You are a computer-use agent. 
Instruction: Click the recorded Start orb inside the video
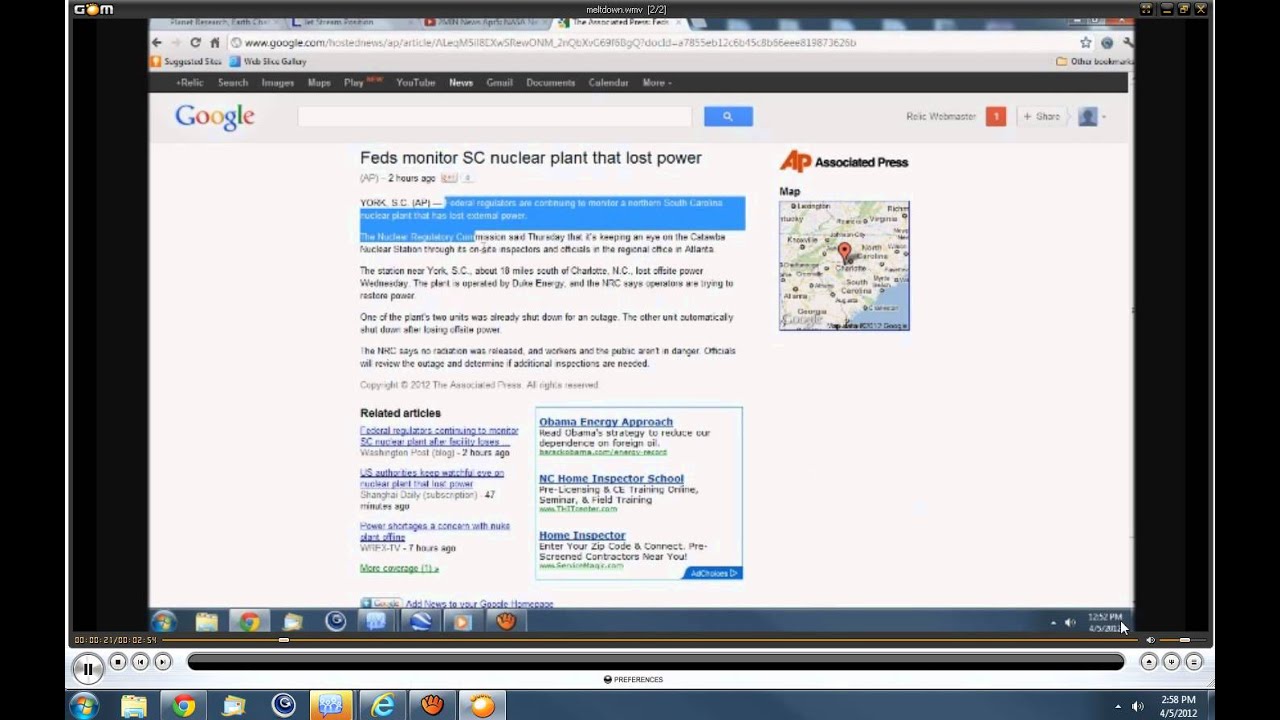(164, 622)
